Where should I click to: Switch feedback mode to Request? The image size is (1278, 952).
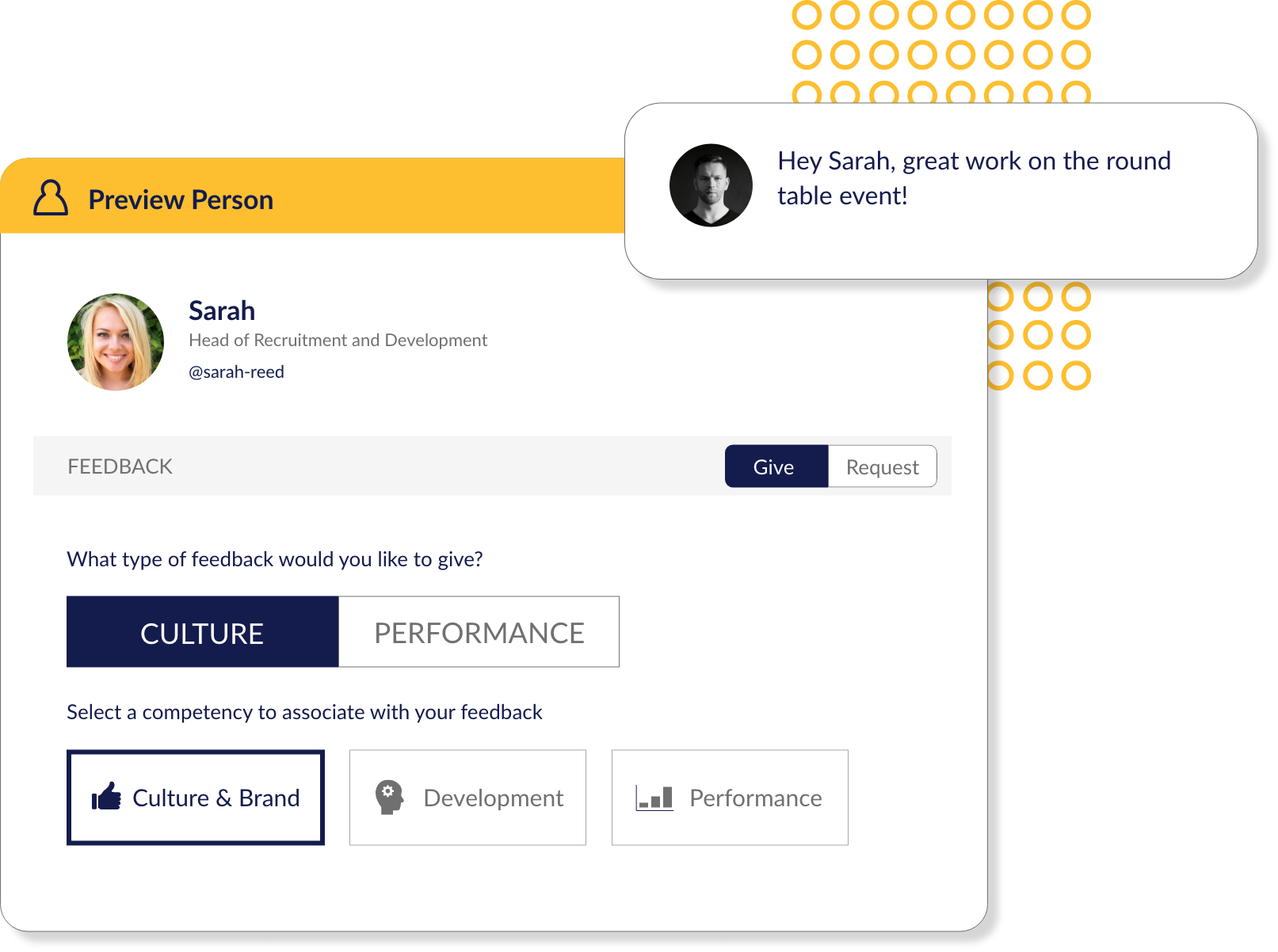(x=883, y=466)
